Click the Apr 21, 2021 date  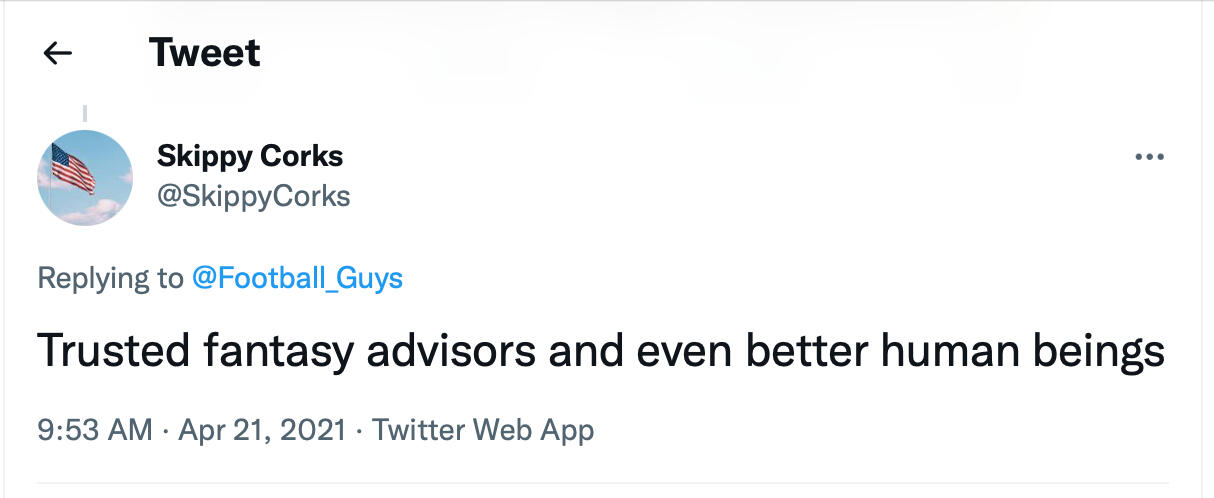click(x=262, y=430)
